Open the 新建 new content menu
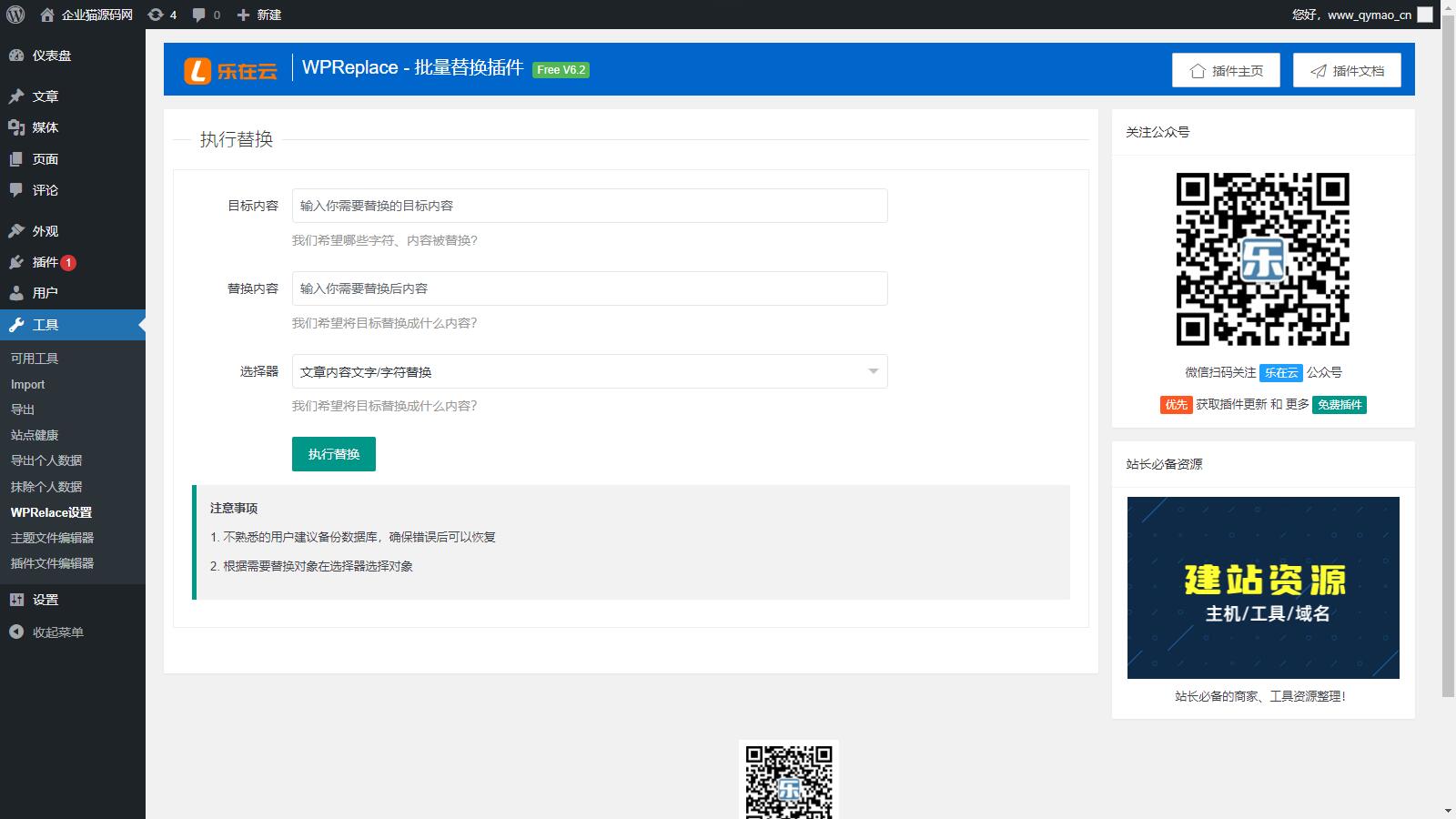Screen dimensions: 1456x819 click(x=259, y=15)
